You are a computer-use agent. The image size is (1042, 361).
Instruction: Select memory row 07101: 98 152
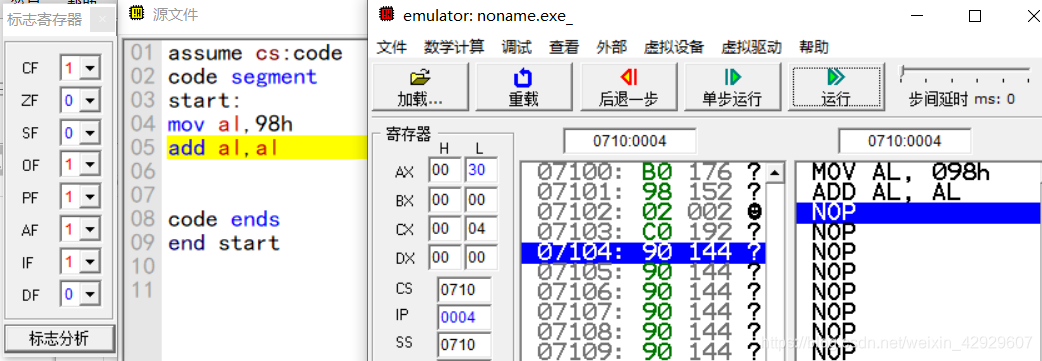(x=643, y=192)
